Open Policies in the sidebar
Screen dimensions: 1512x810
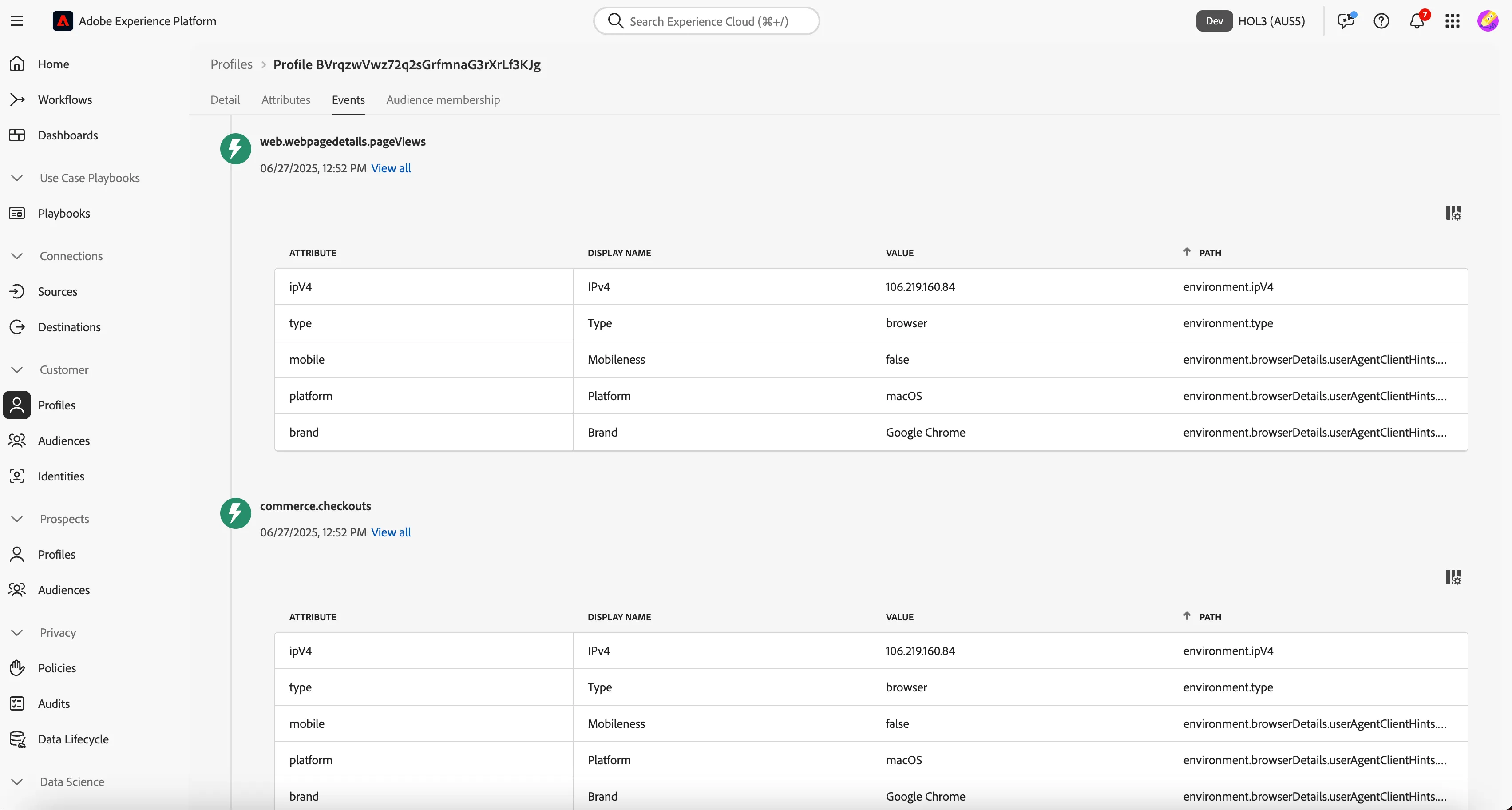point(56,668)
